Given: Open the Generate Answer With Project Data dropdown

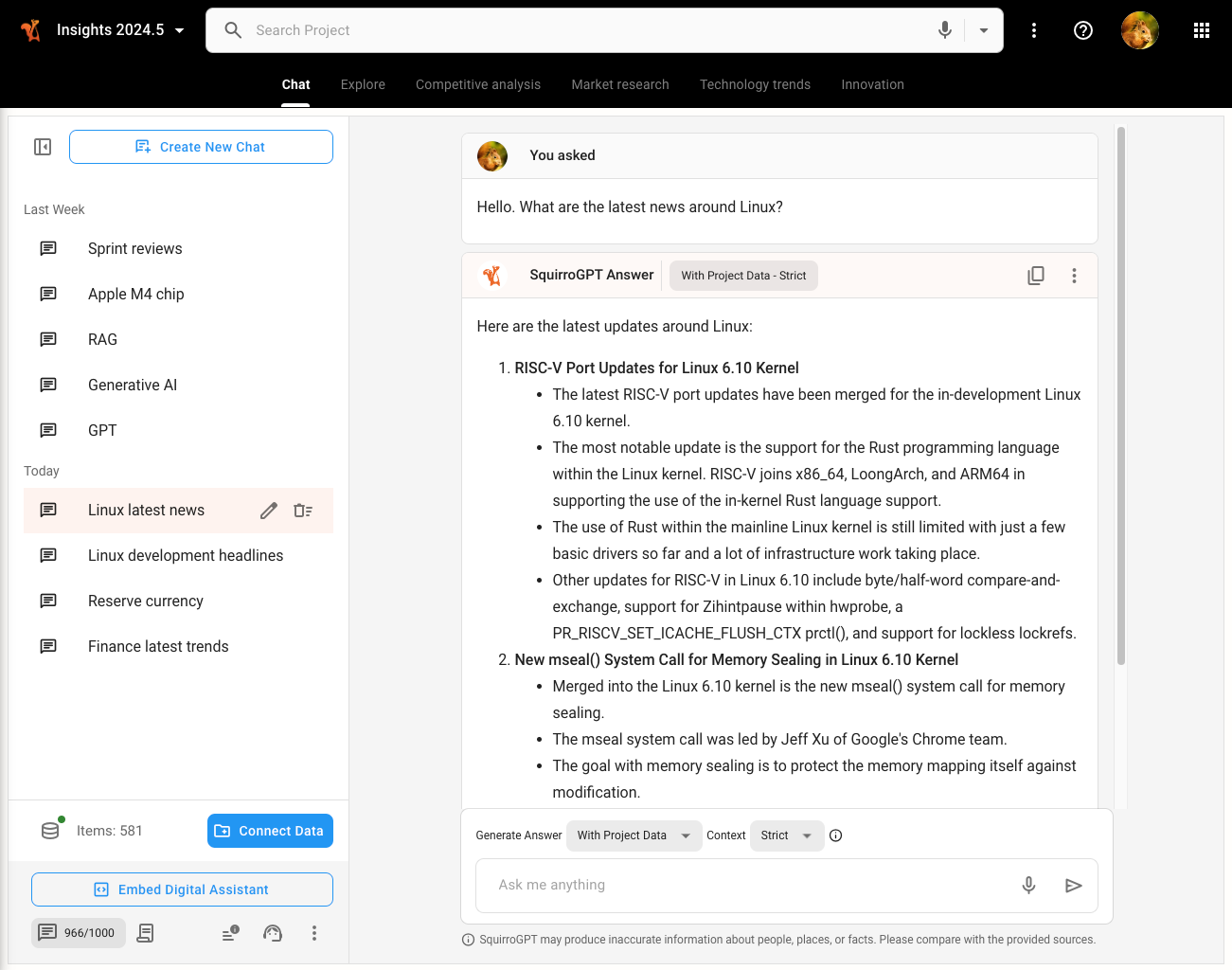Looking at the screenshot, I should click(x=634, y=835).
